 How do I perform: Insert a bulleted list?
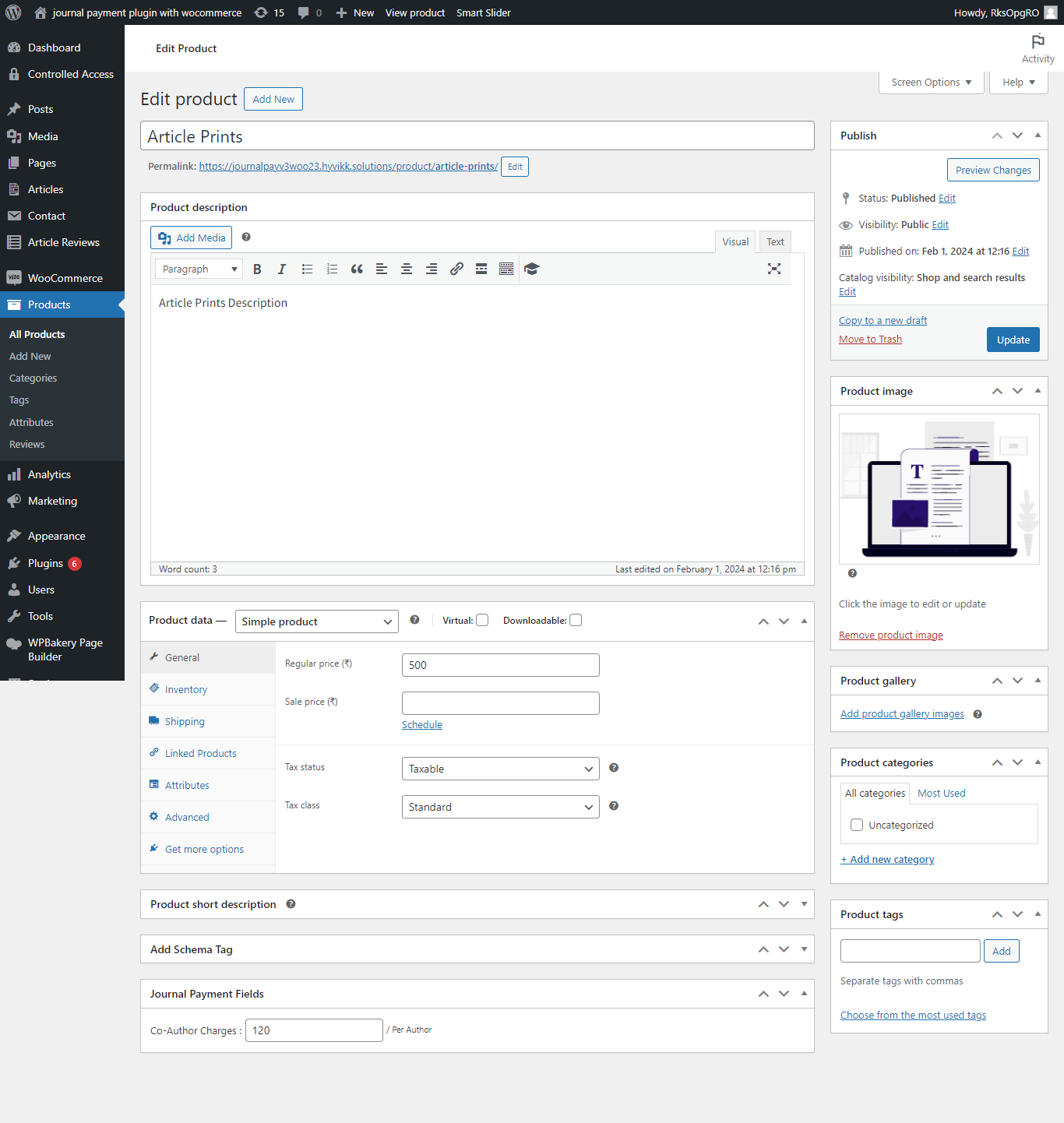[x=307, y=269]
